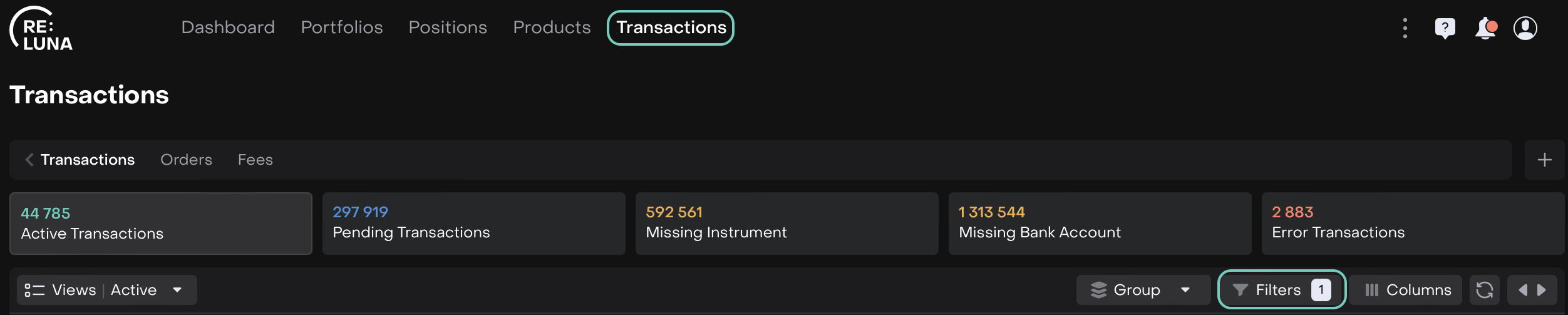Click the right arrow scroll icon
The height and width of the screenshot is (315, 1568).
[x=1542, y=290]
